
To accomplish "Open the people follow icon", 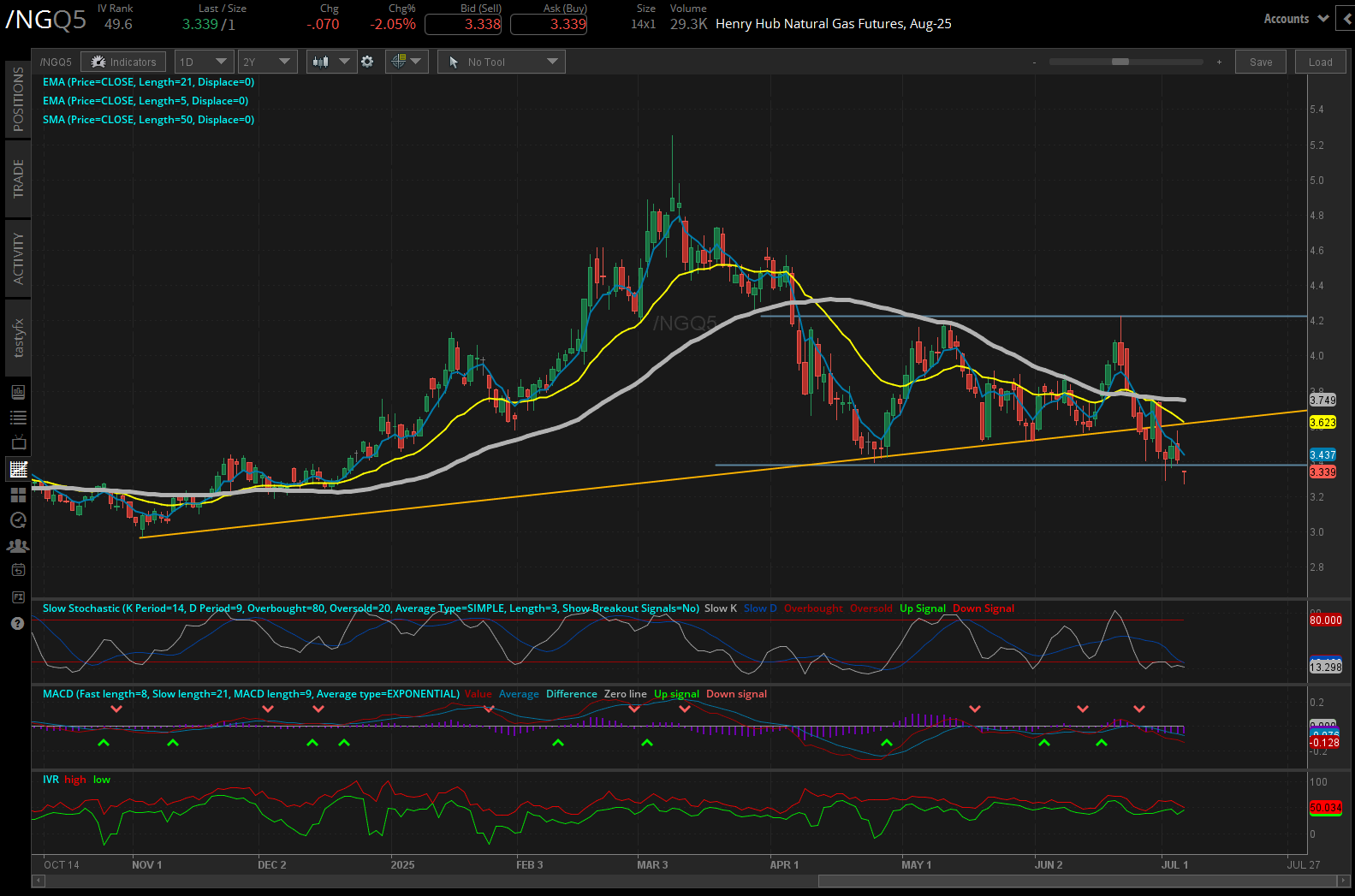I will click(x=18, y=545).
